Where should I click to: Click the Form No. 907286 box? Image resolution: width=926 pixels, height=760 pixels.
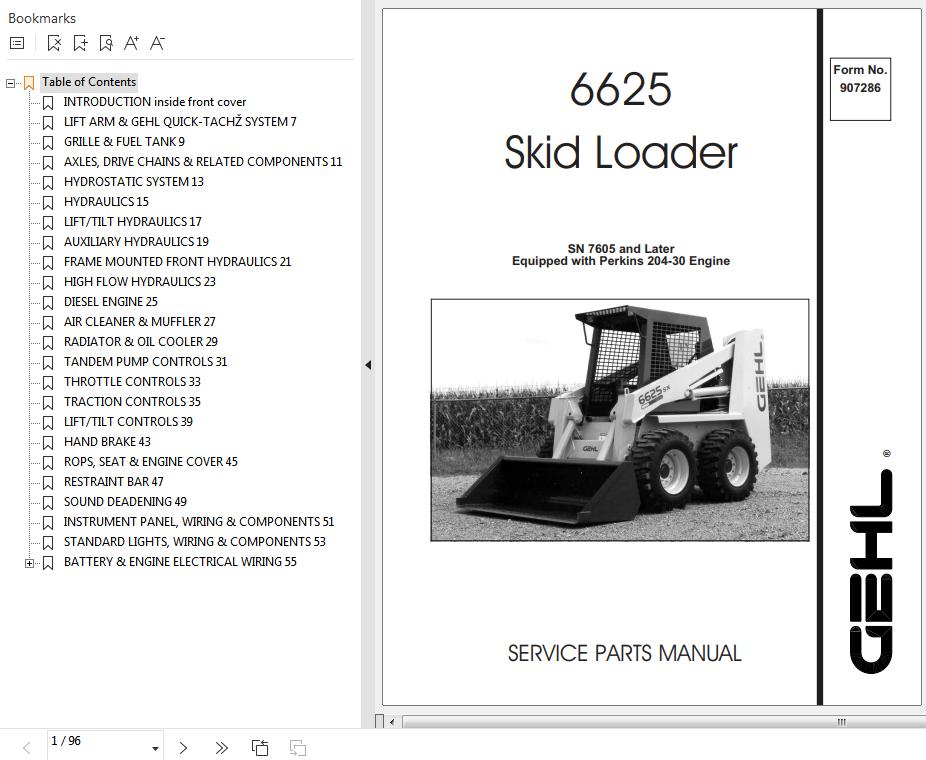click(860, 89)
